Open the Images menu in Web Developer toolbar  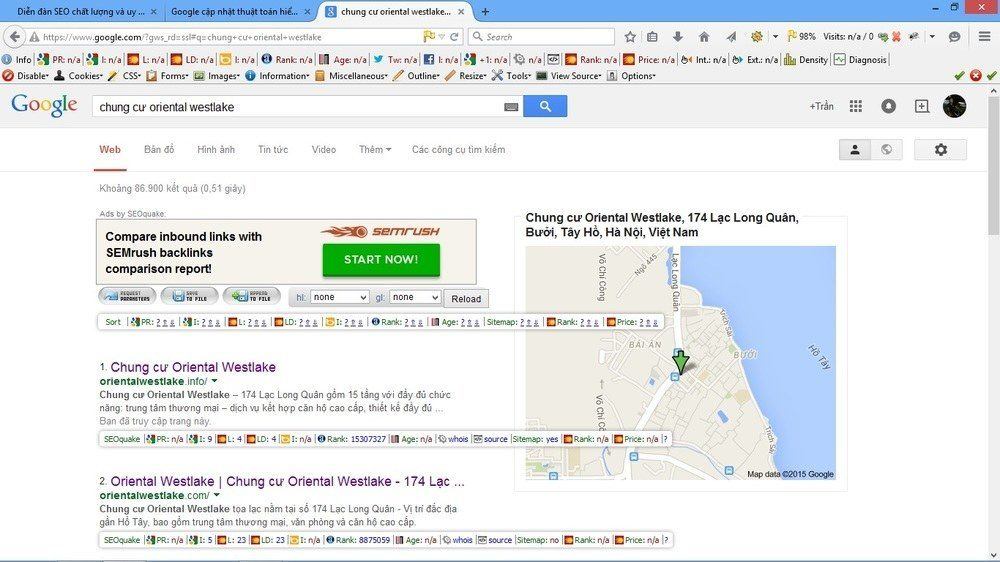point(217,75)
